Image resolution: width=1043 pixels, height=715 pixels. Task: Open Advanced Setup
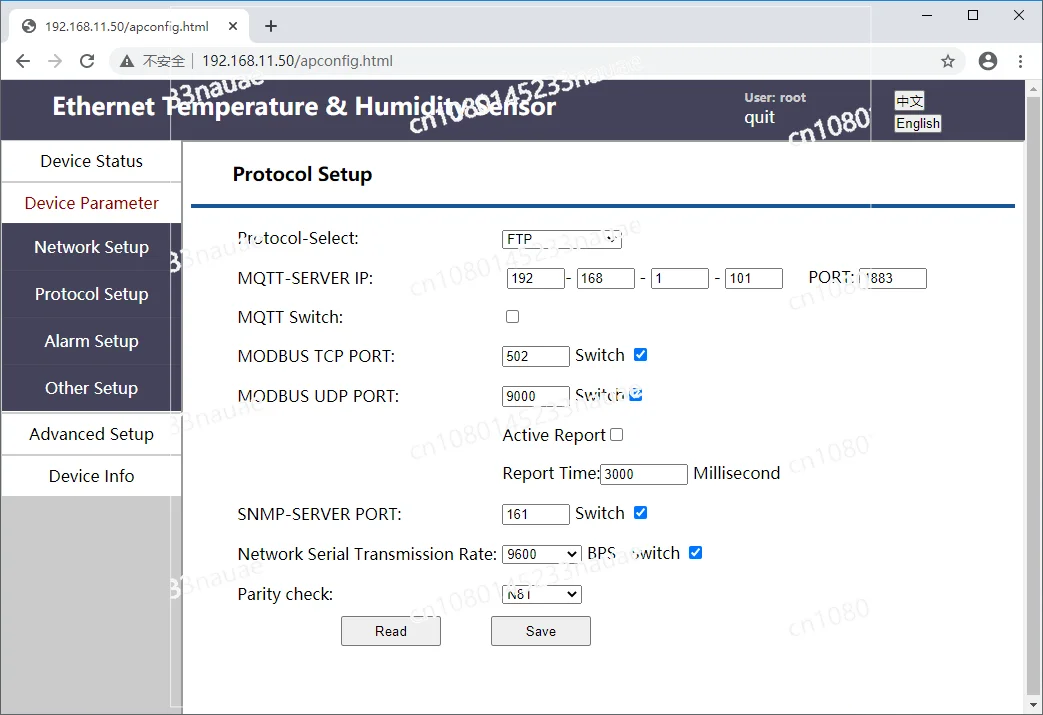coord(91,434)
